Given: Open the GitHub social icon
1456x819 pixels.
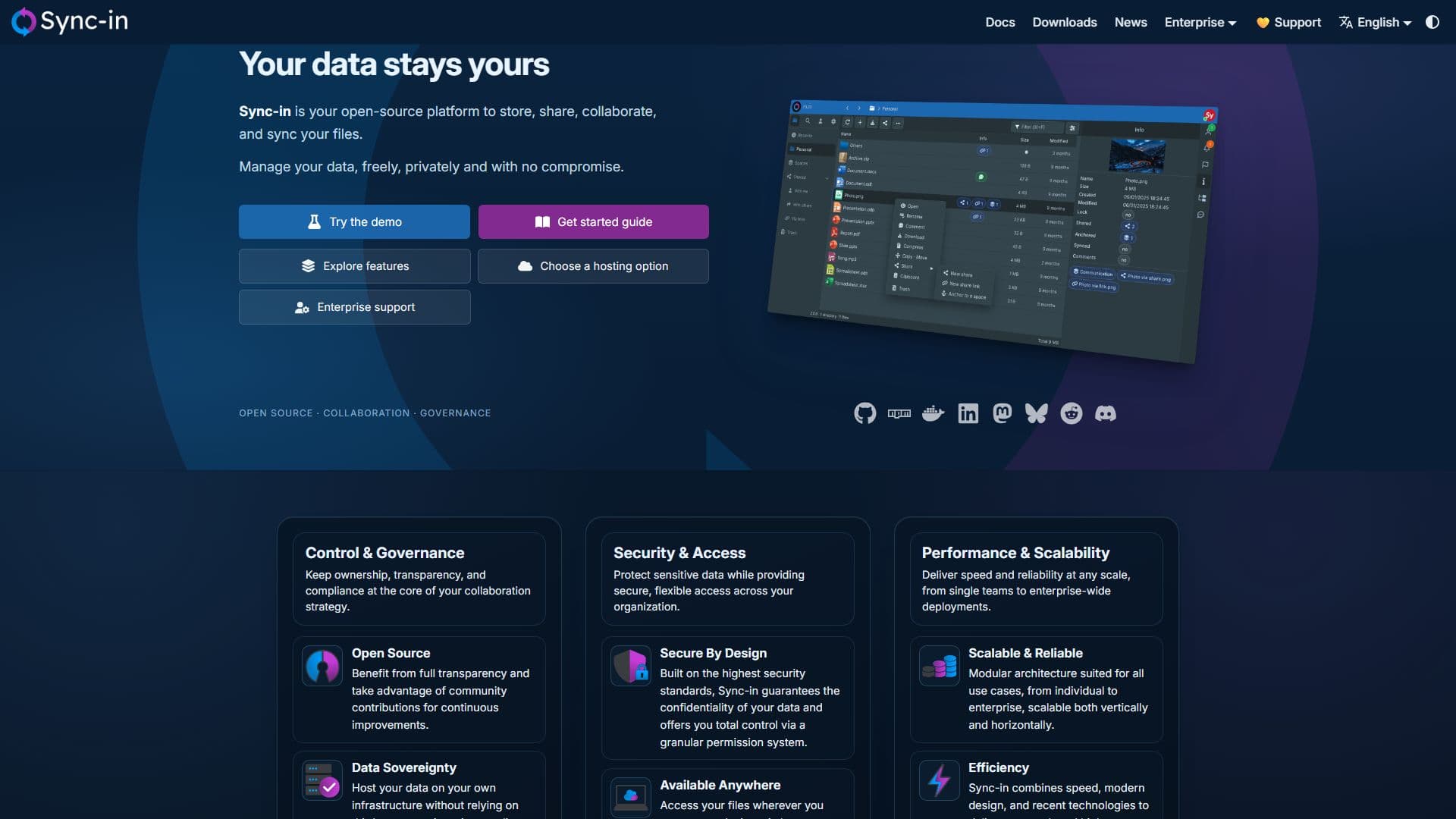Looking at the screenshot, I should [x=864, y=413].
